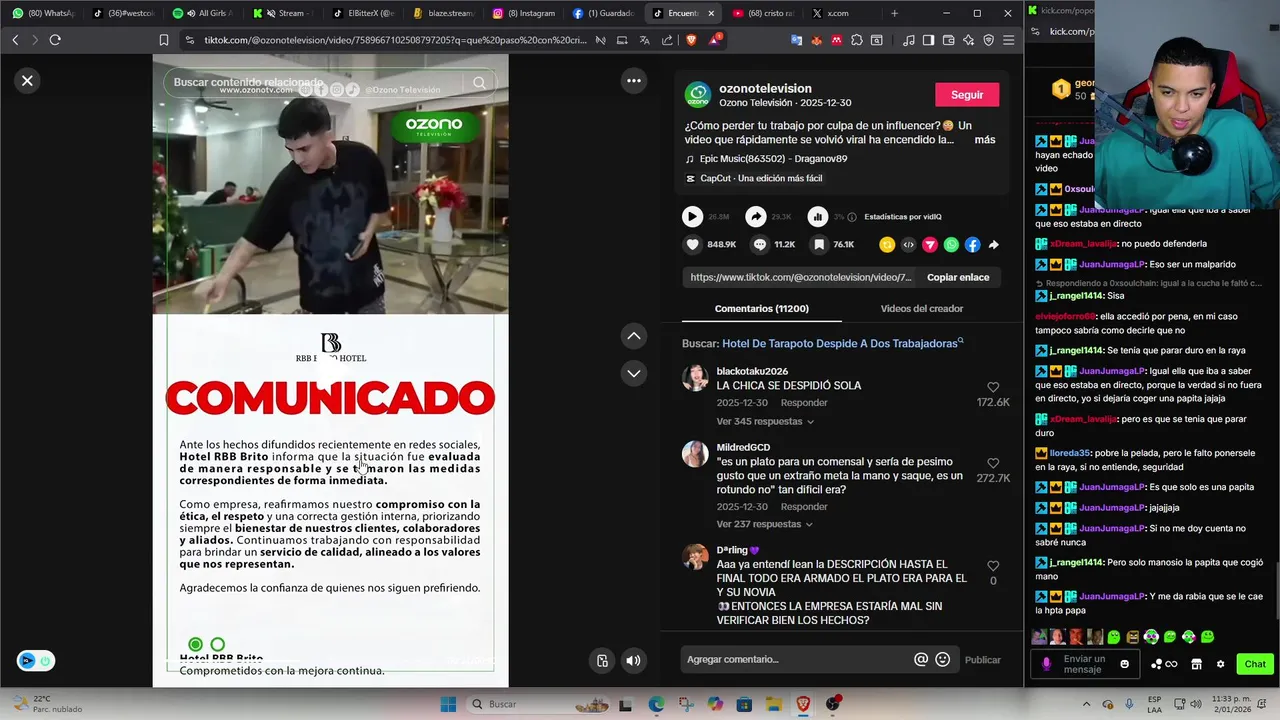Click the vidIQ play views icon

click(692, 216)
